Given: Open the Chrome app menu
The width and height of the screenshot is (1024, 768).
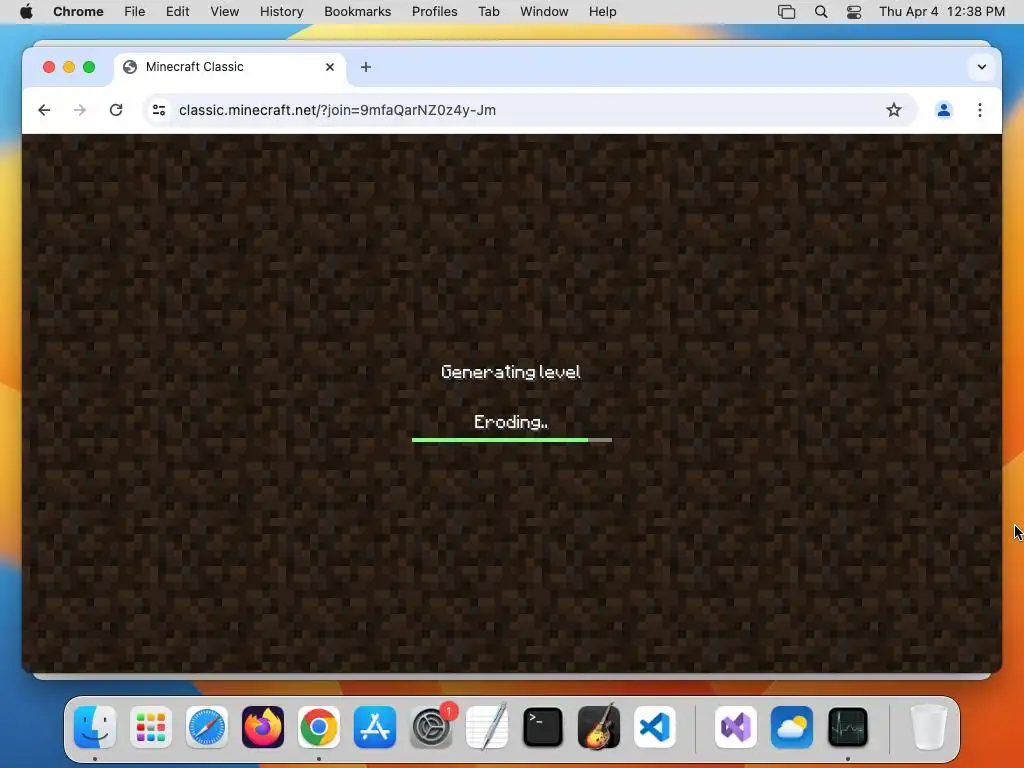Looking at the screenshot, I should [x=78, y=12].
